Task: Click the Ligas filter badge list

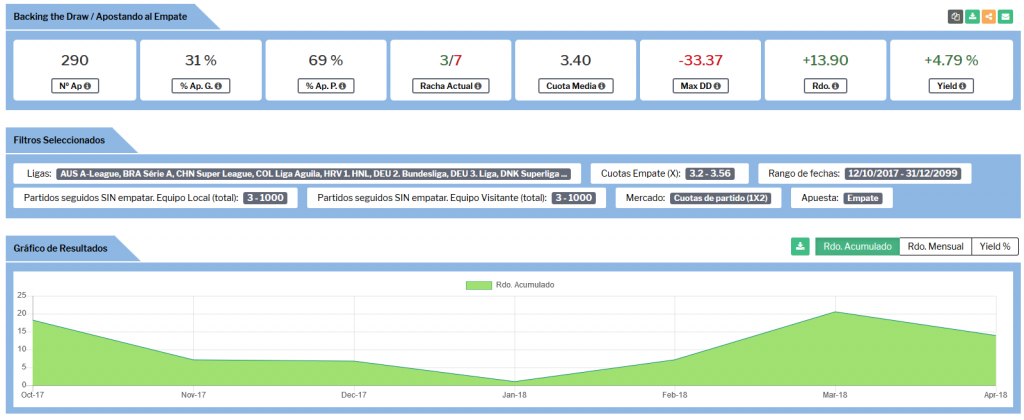Action: [x=313, y=173]
